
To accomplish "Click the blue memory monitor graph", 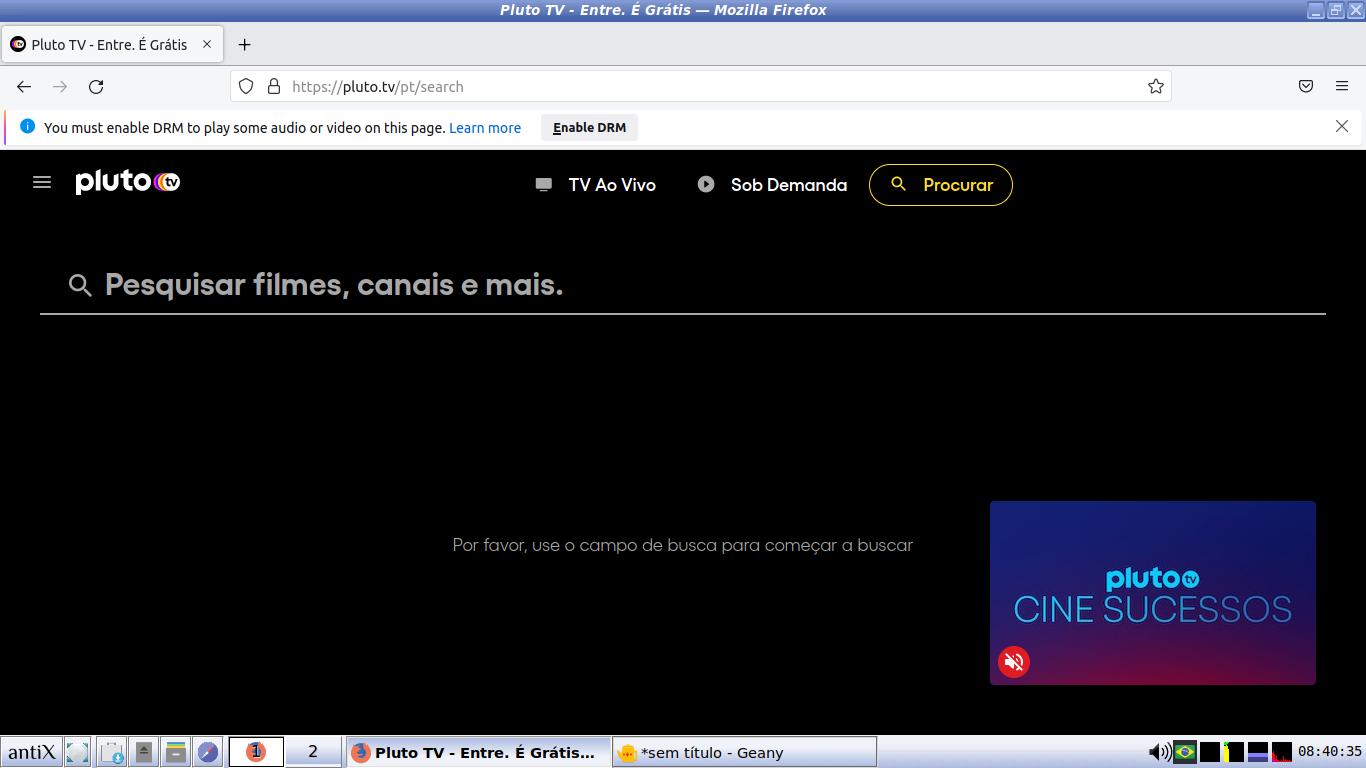I will click(x=1258, y=752).
